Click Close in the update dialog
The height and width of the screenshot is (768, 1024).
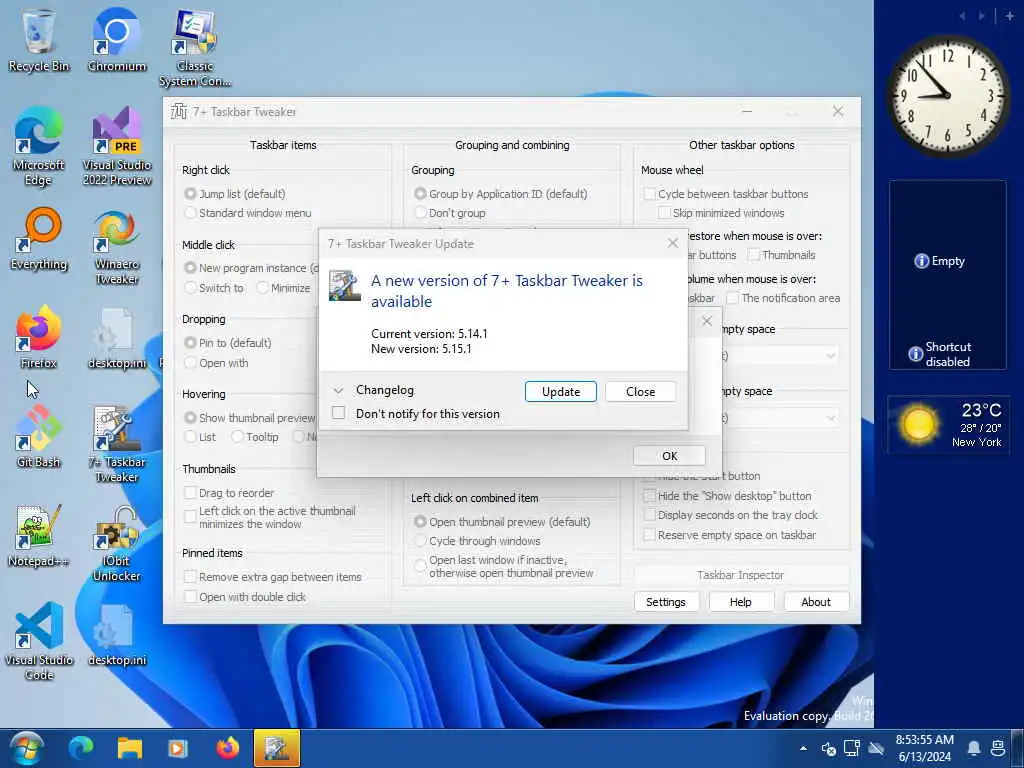pyautogui.click(x=640, y=391)
